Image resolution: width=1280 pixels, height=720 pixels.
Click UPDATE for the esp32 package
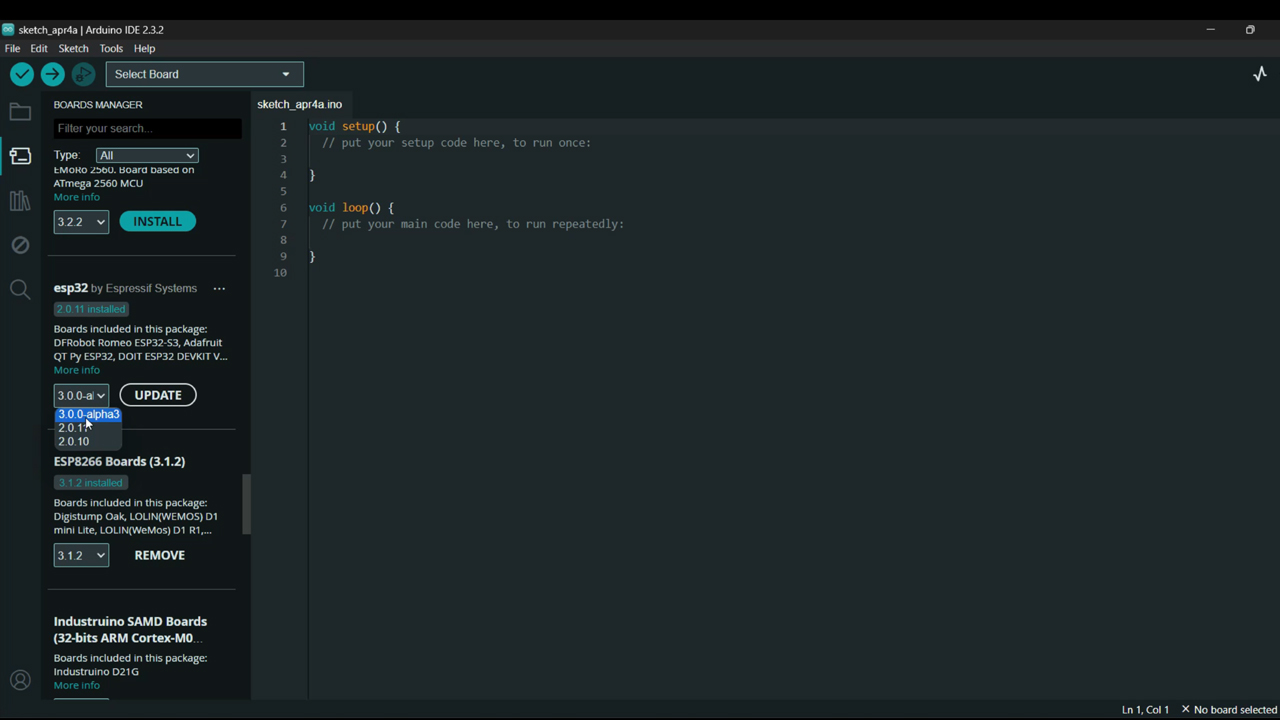(x=158, y=395)
